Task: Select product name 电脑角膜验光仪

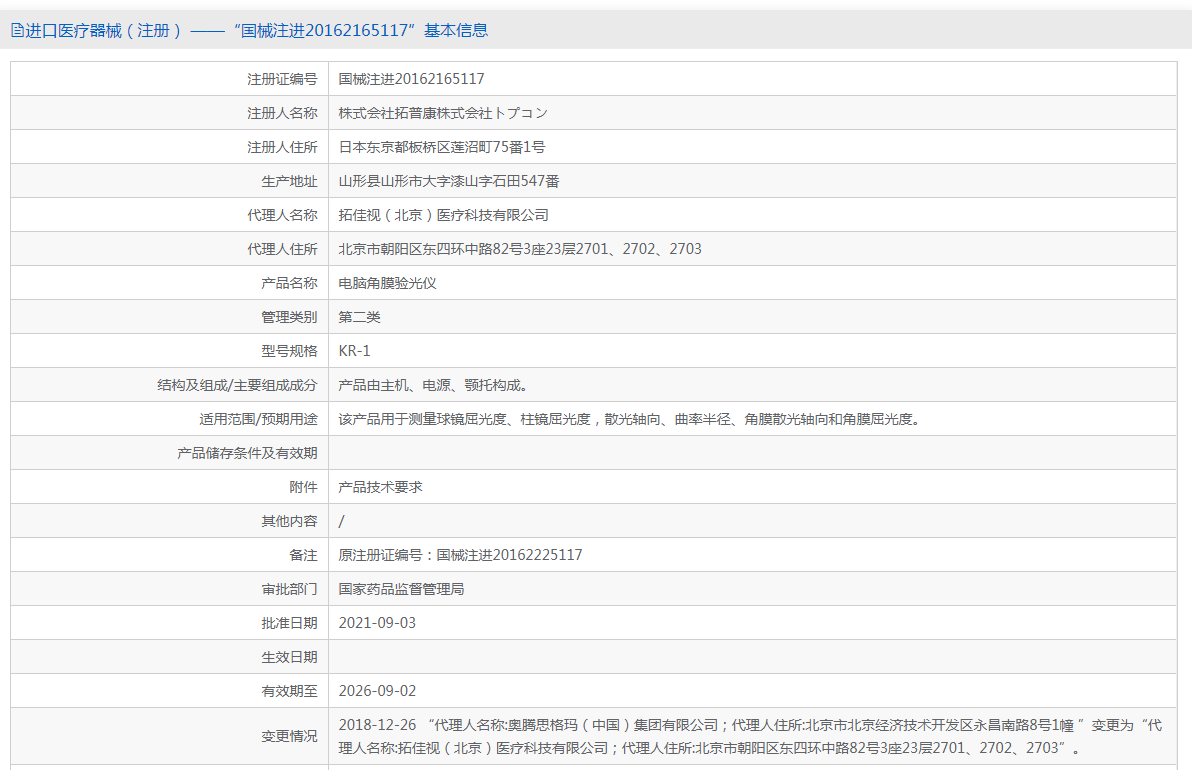Action: pyautogui.click(x=388, y=284)
